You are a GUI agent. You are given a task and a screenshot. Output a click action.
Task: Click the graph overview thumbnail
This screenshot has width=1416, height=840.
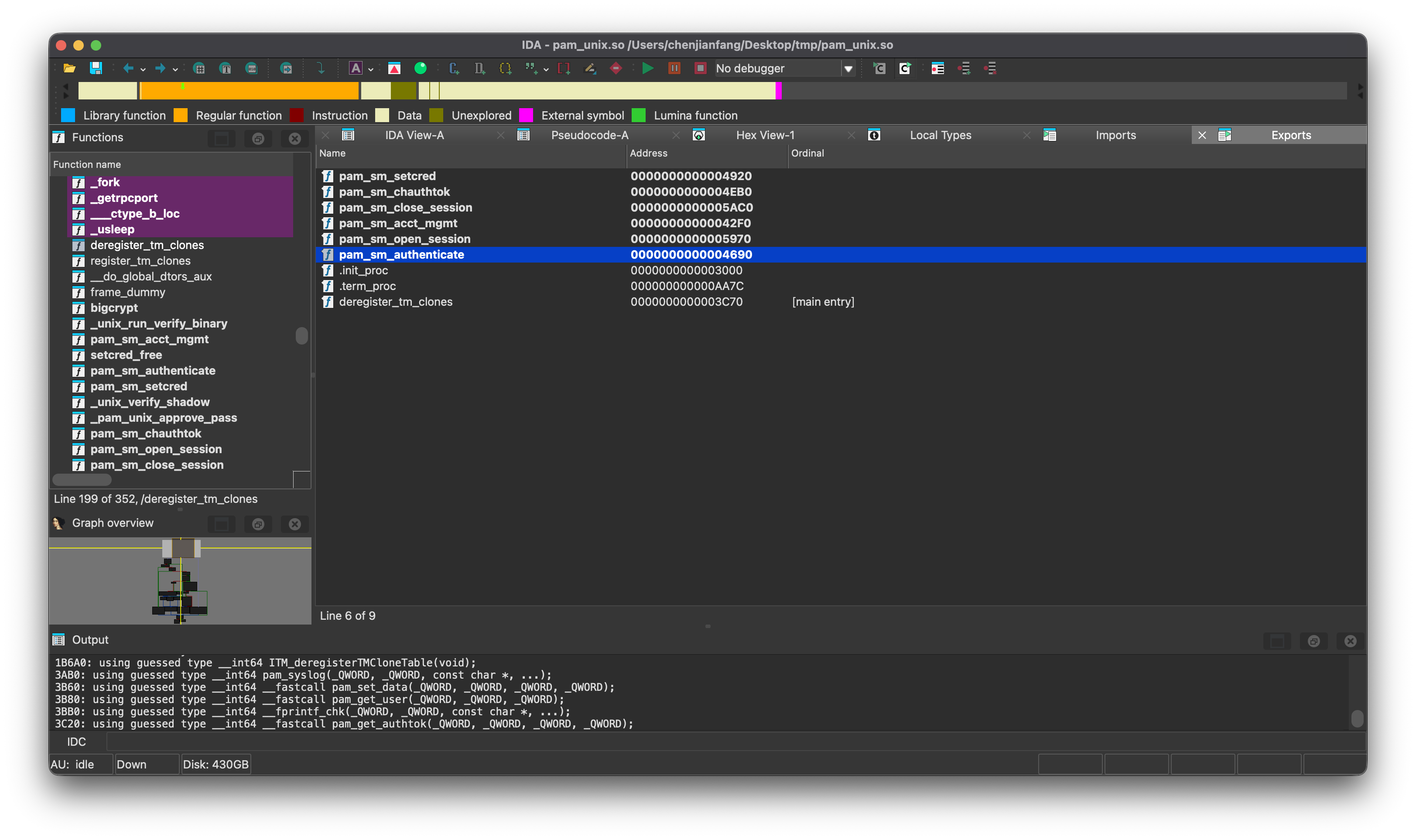[x=180, y=581]
